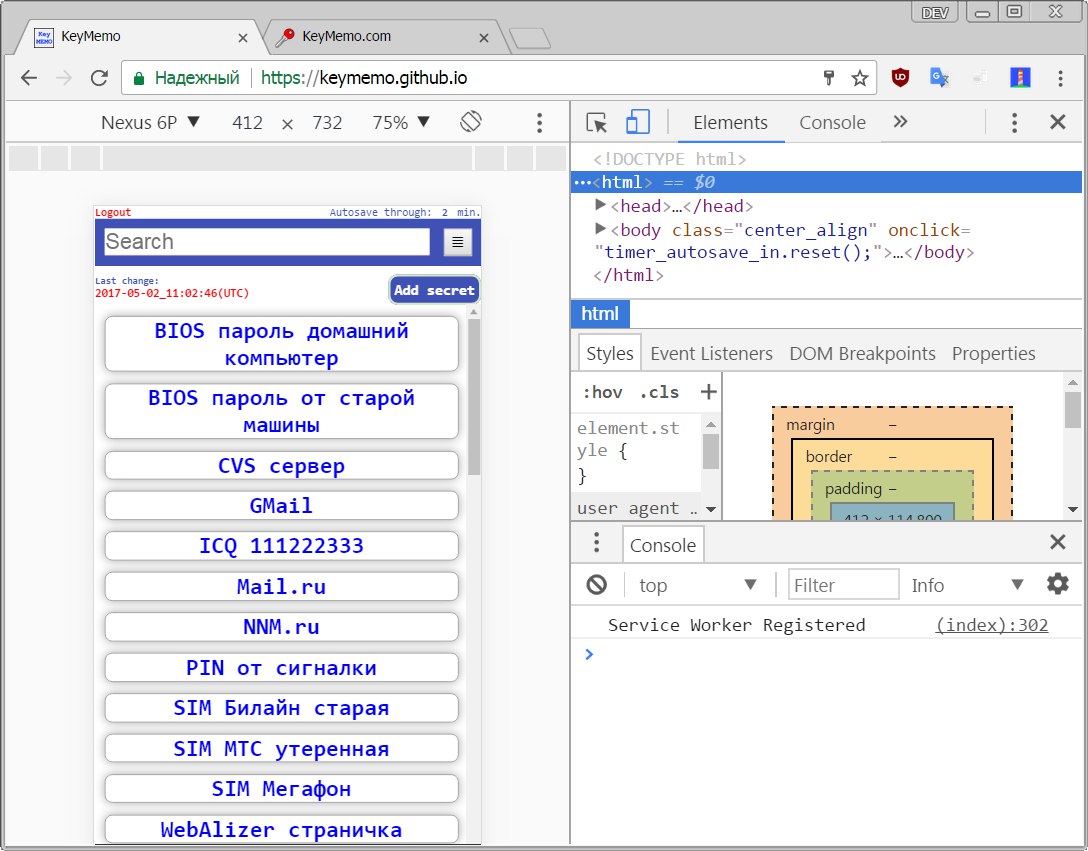The image size is (1088, 851).
Task: Open the SIM Билайн старая entry
Action: pyautogui.click(x=281, y=708)
